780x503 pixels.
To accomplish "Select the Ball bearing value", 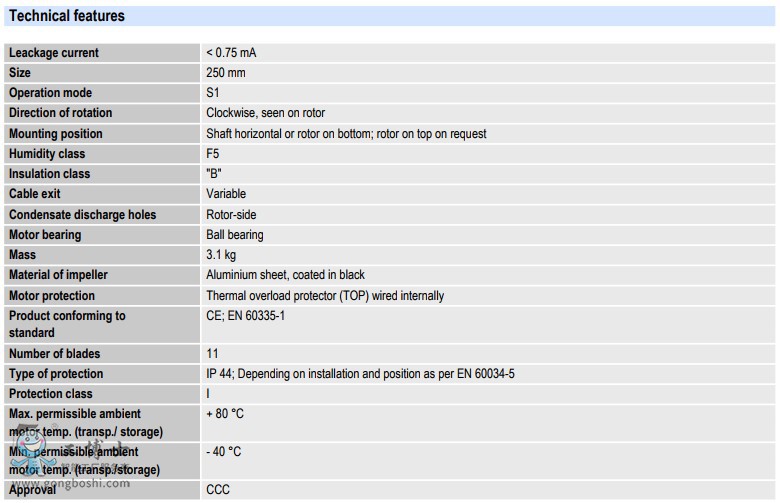I will (235, 235).
